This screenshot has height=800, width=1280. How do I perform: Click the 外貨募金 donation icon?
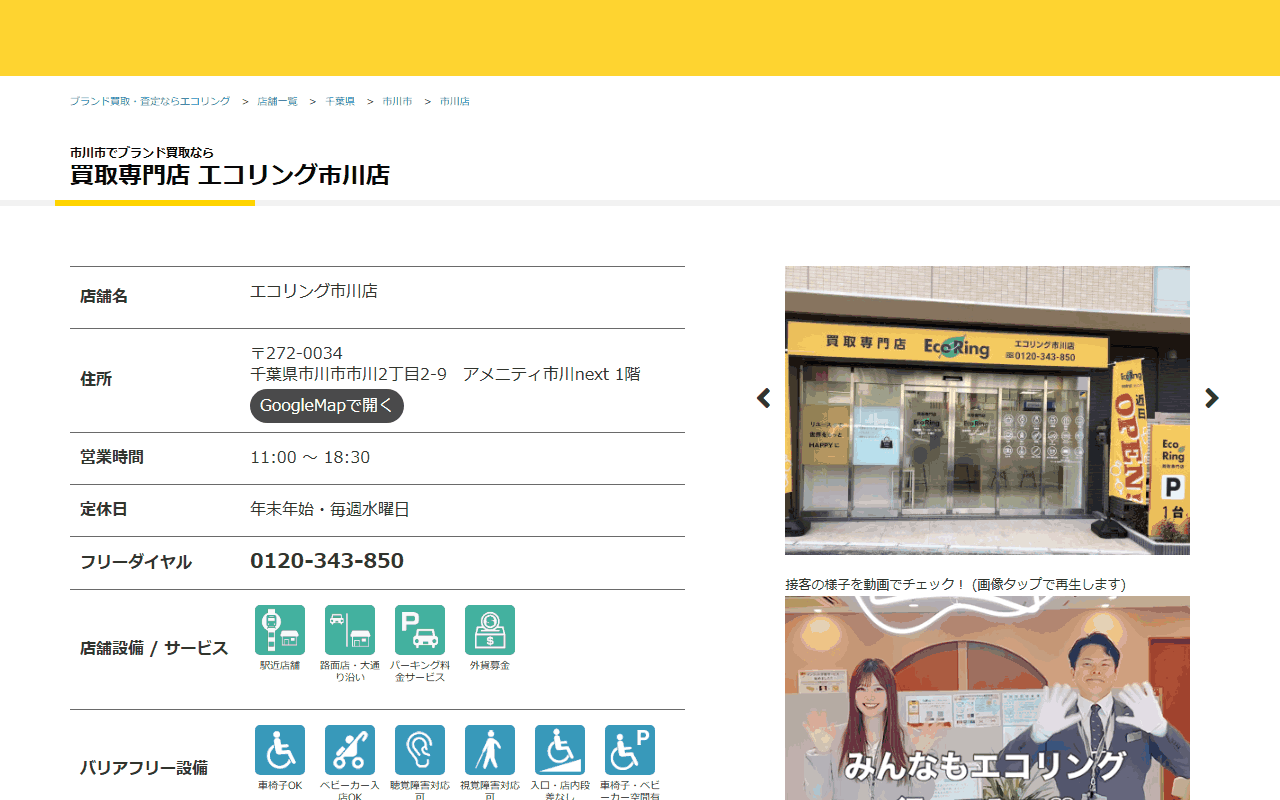pyautogui.click(x=490, y=630)
